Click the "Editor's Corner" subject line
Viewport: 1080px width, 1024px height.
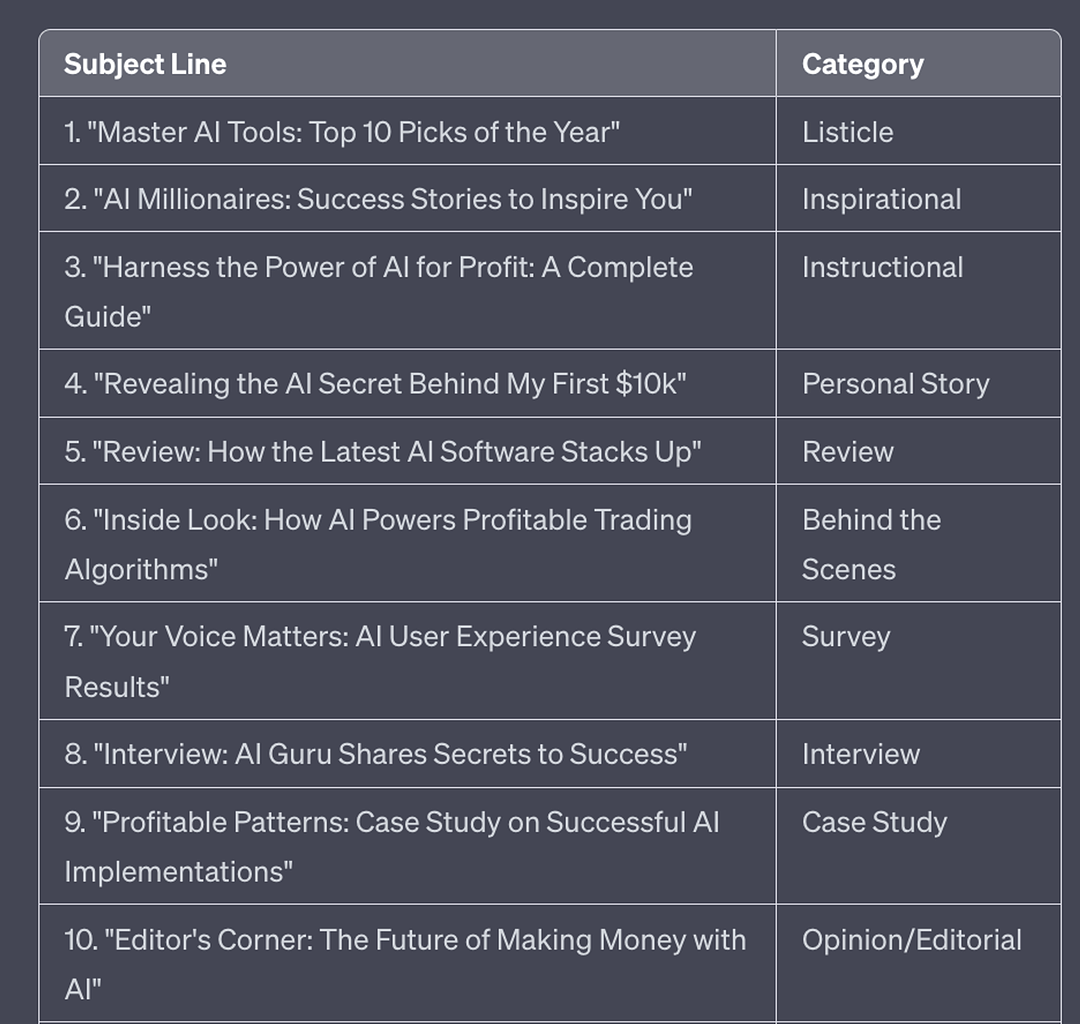[x=405, y=963]
